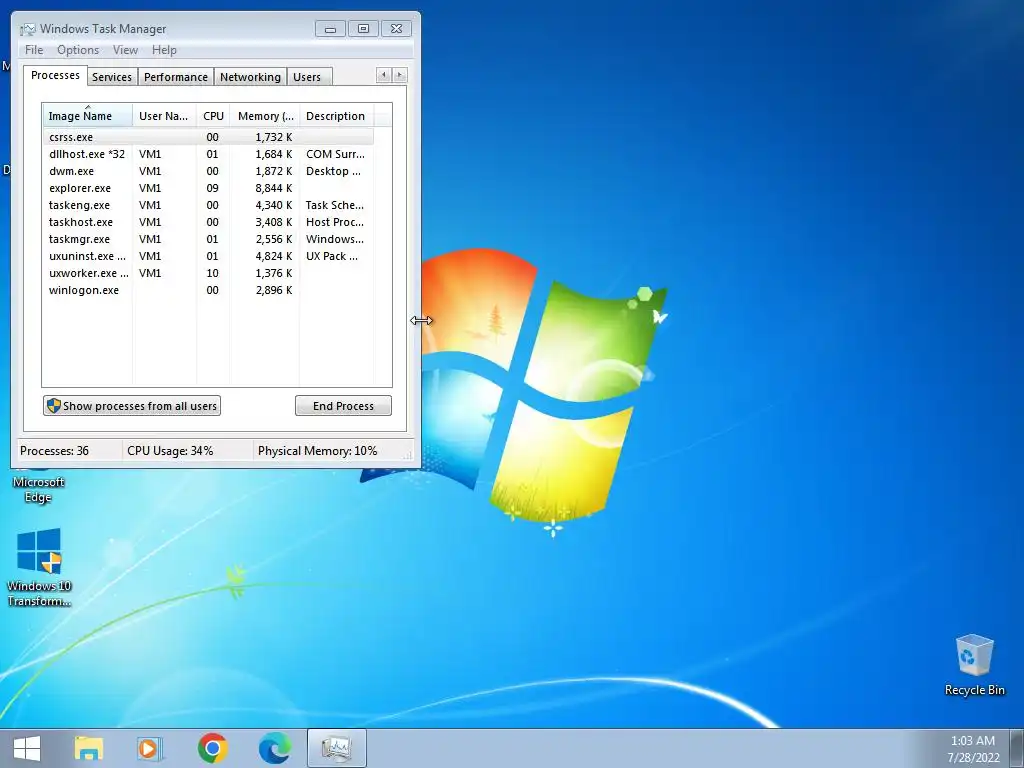Screen dimensions: 1024x768
Task: Sort by Image Name column header
Action: click(x=88, y=116)
